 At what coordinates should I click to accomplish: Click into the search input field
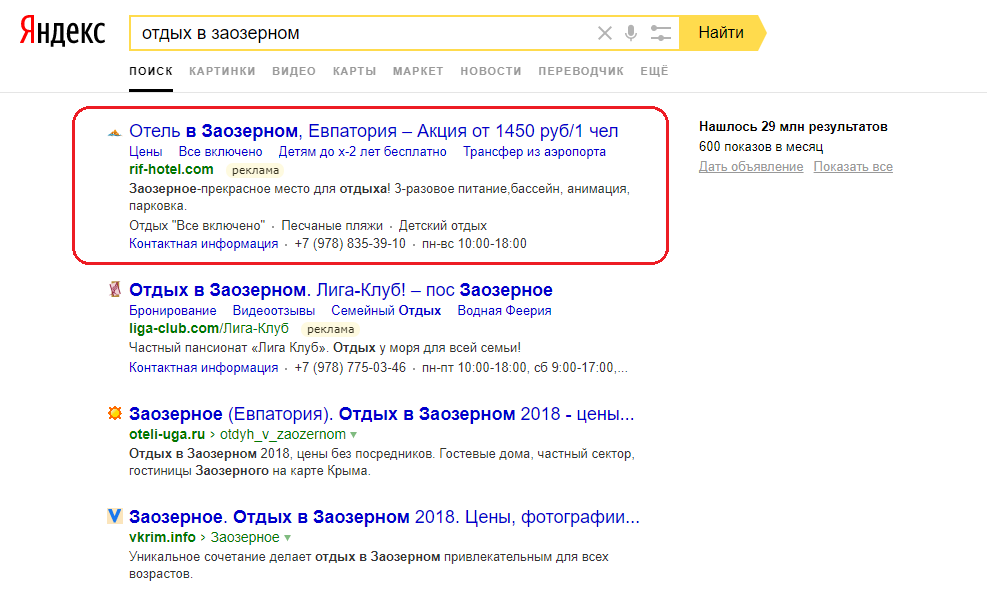point(360,33)
